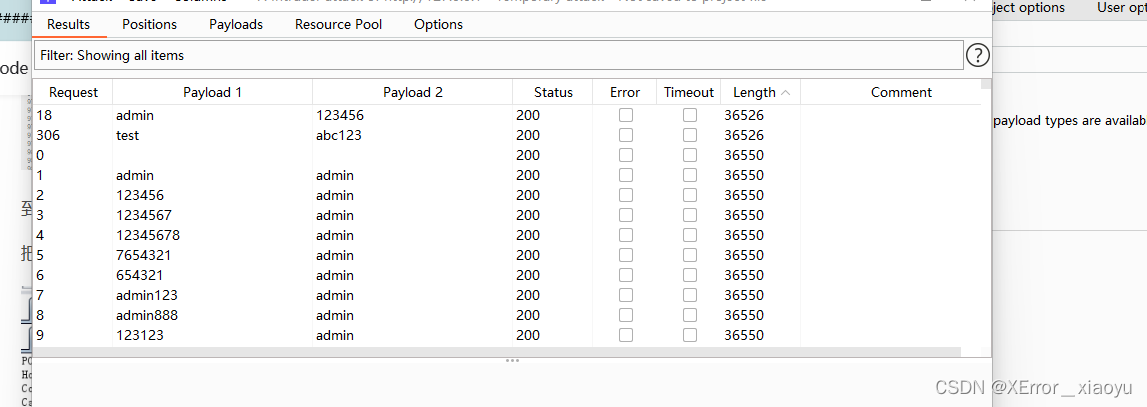Click the Results tab
Image resolution: width=1147 pixels, height=407 pixels.
click(68, 24)
